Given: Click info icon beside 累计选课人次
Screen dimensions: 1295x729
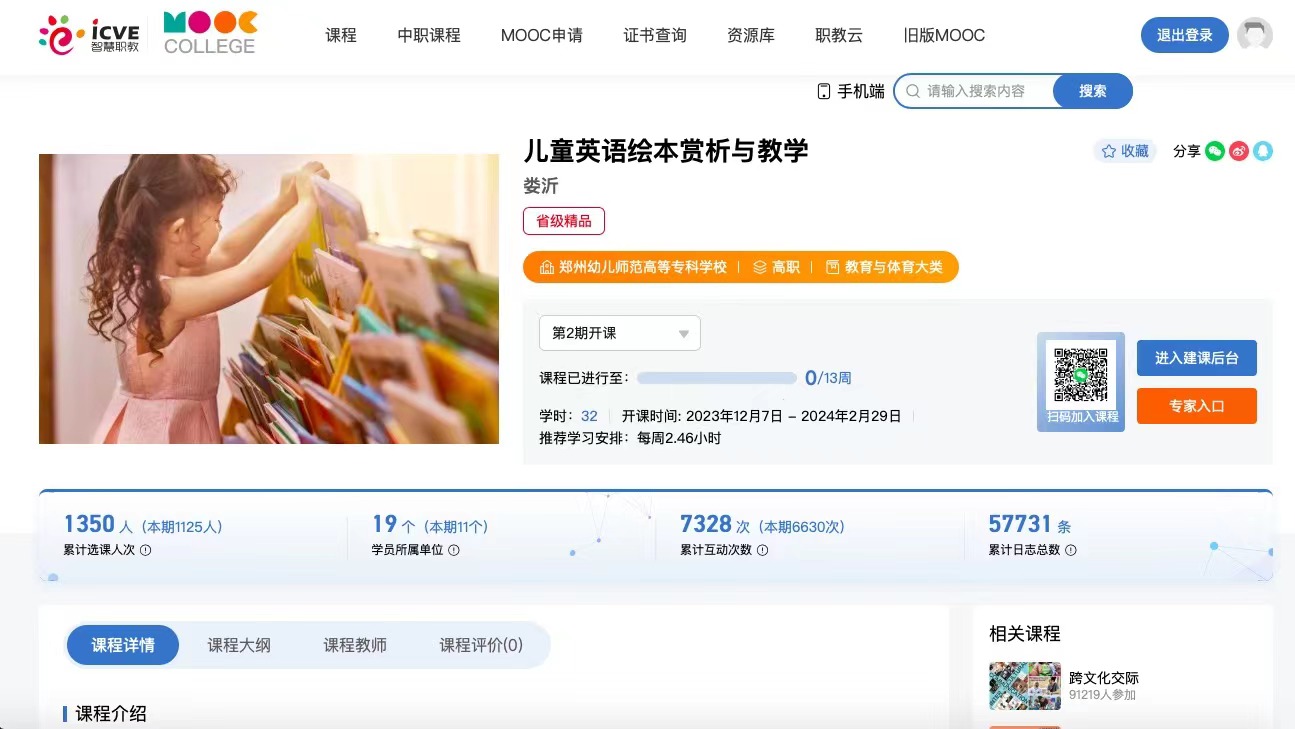Looking at the screenshot, I should pos(145,550).
